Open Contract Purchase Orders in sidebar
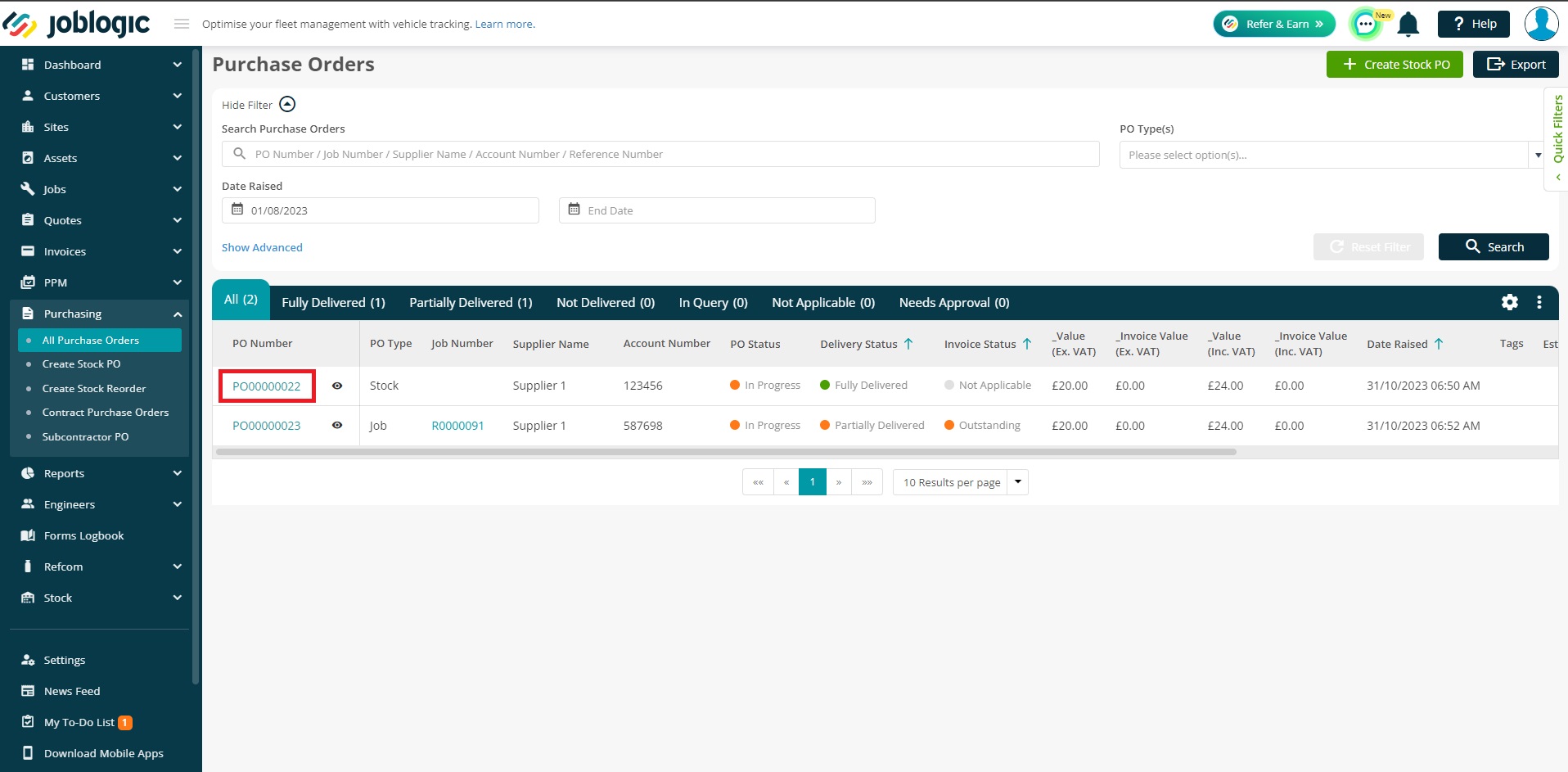The image size is (1568, 772). tap(106, 413)
